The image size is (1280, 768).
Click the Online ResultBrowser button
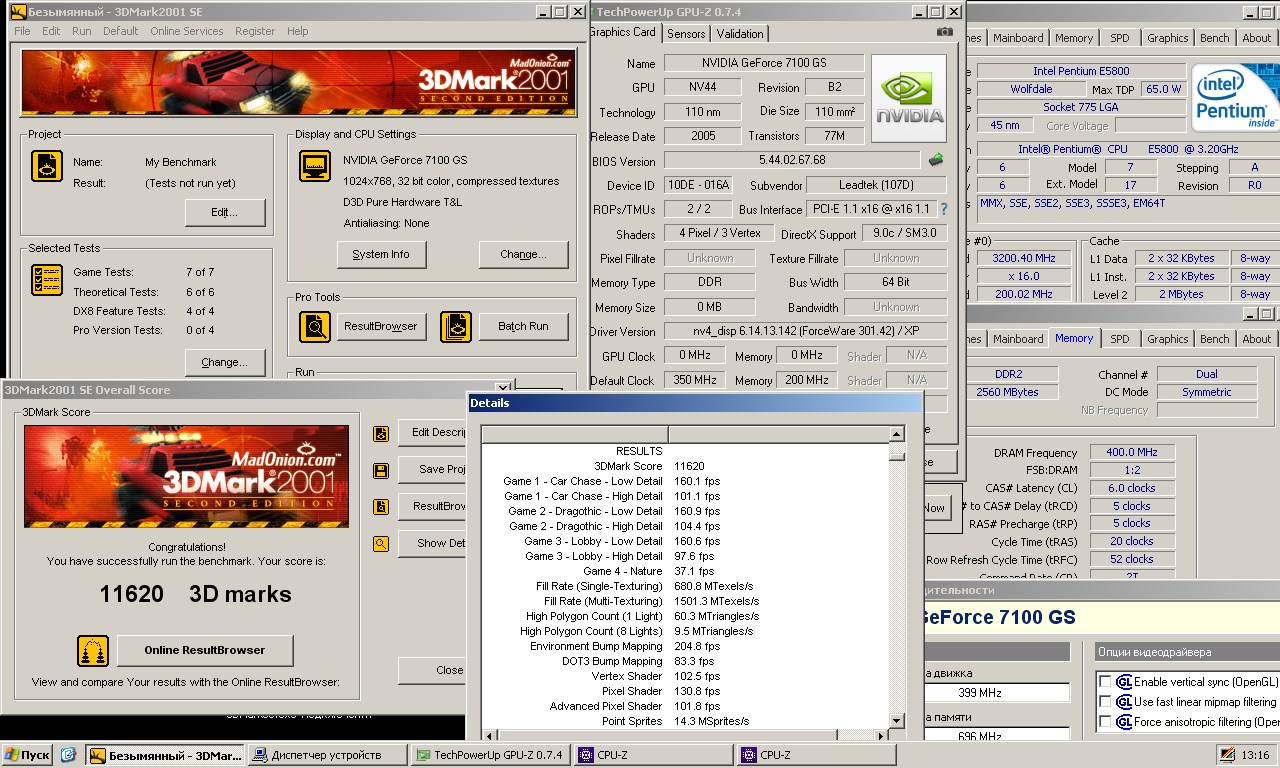[x=205, y=651]
